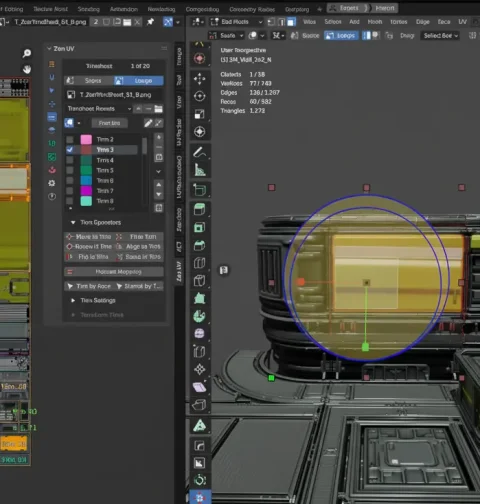Screen dimensions: 480x504
Task: Select the Edge Slide tool
Action: point(199,351)
